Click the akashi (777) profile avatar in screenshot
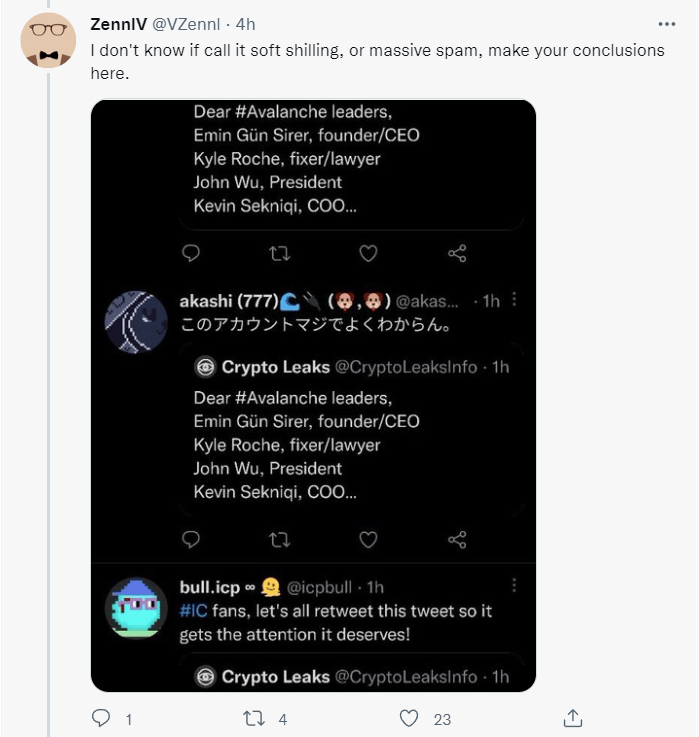 tap(136, 322)
